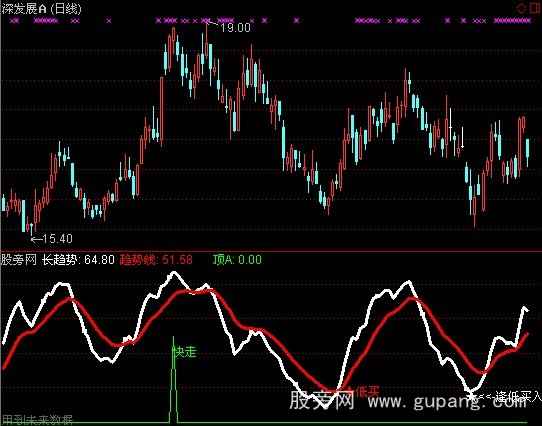Viewport: 542px width, 426px height.
Task: Click the 逢低买入 signal label at right
Action: click(x=518, y=397)
